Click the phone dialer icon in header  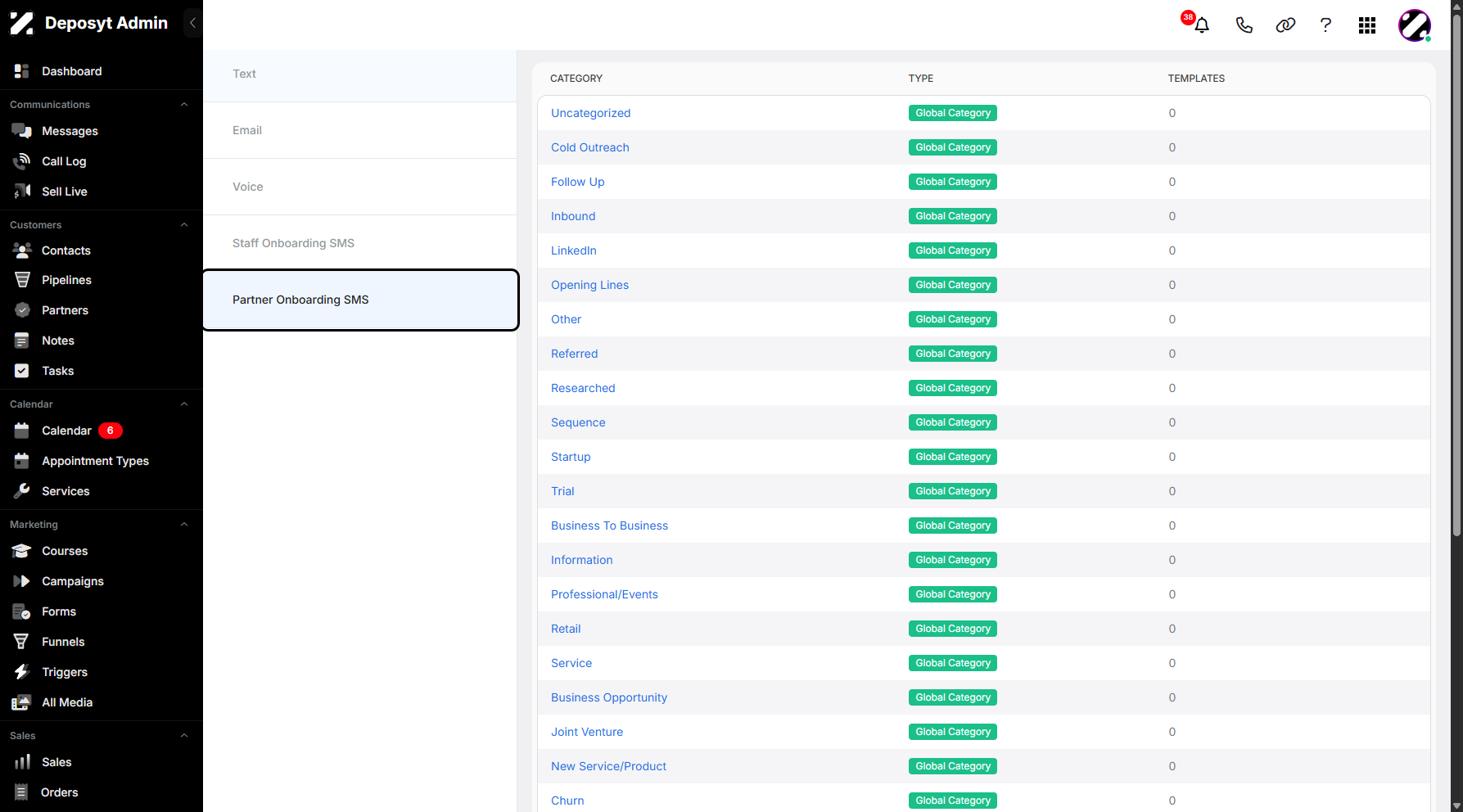coord(1244,25)
